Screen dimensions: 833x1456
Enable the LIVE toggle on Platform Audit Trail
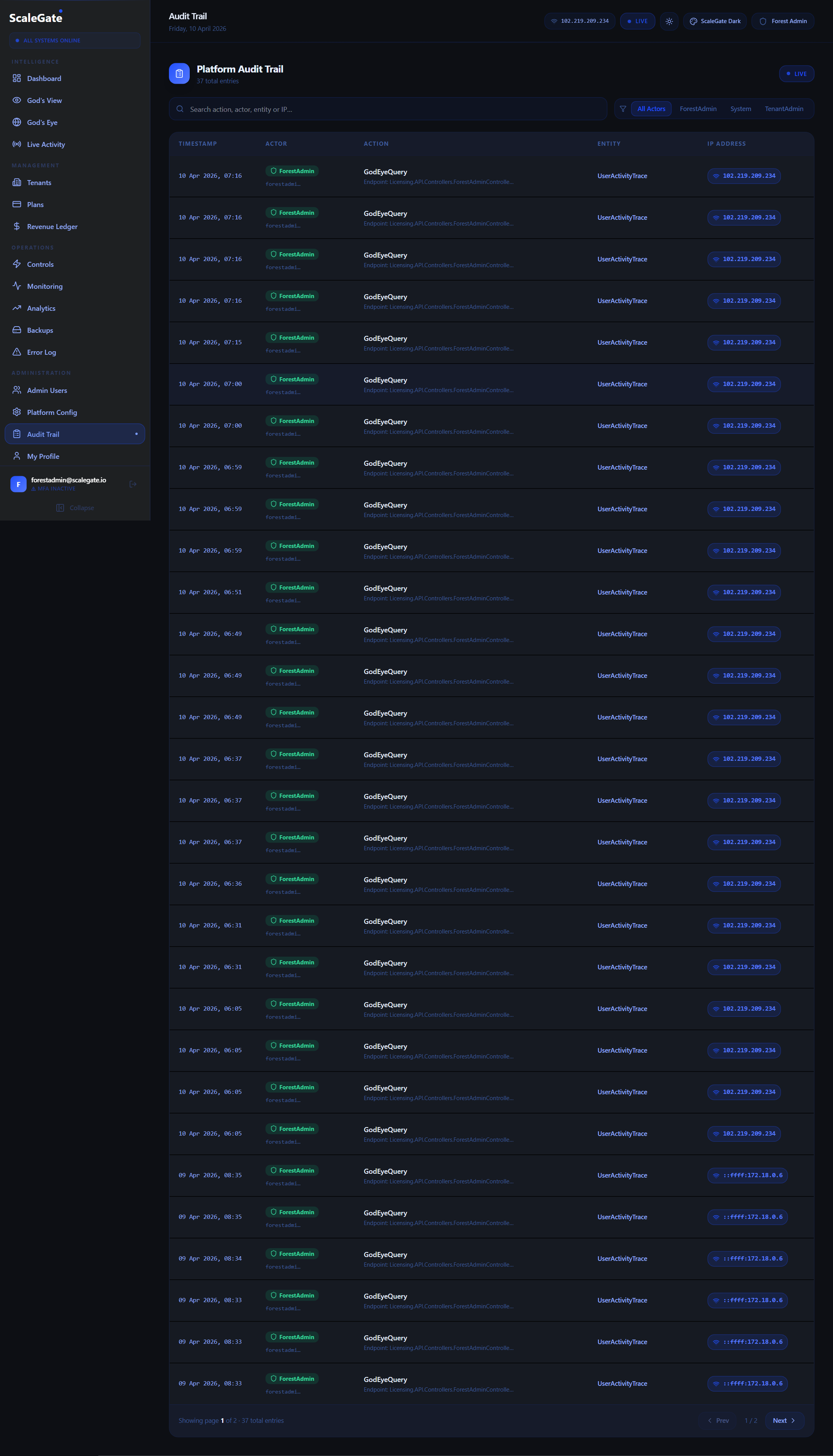(x=796, y=73)
